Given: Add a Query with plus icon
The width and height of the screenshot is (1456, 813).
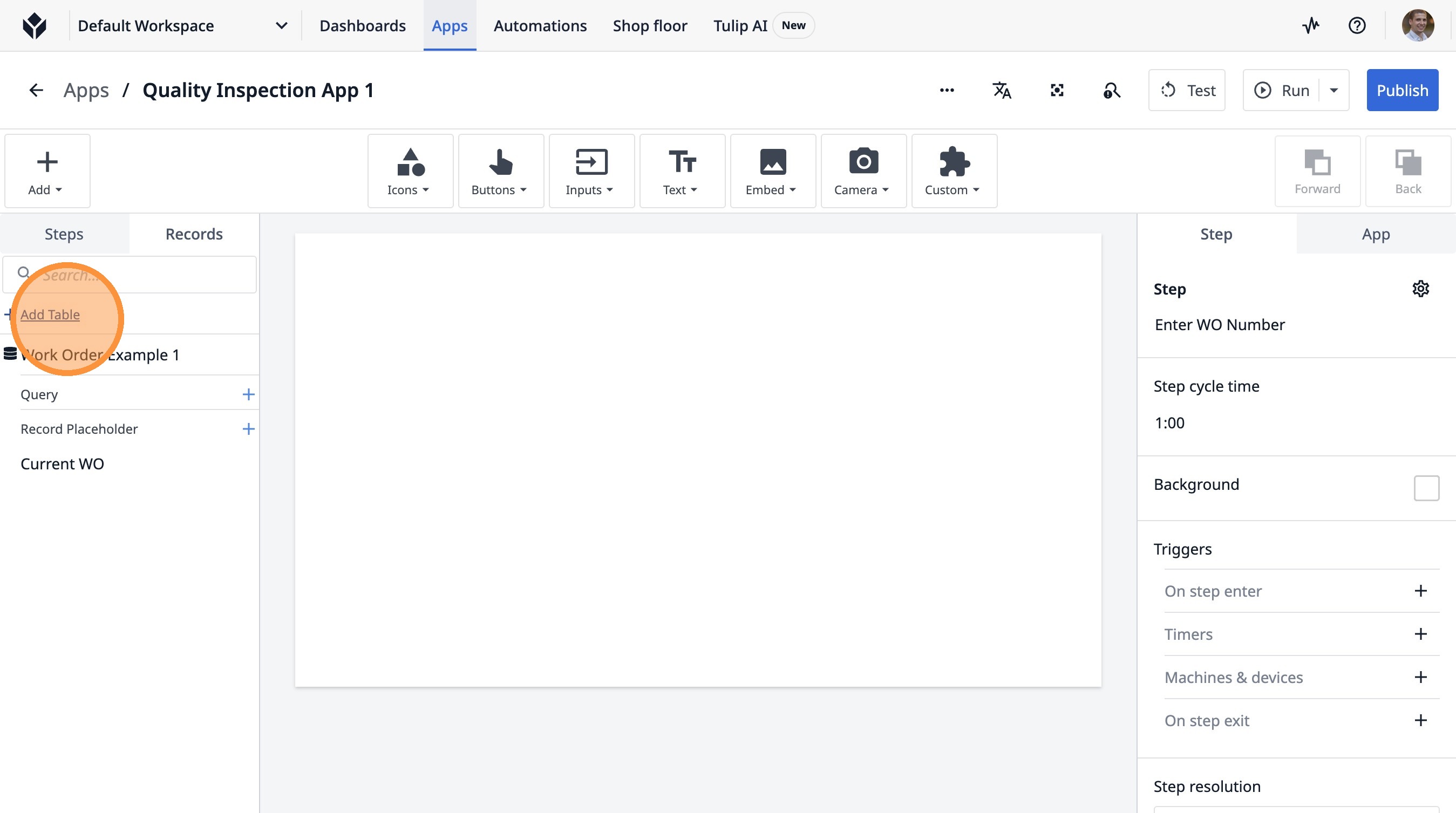Looking at the screenshot, I should 248,394.
